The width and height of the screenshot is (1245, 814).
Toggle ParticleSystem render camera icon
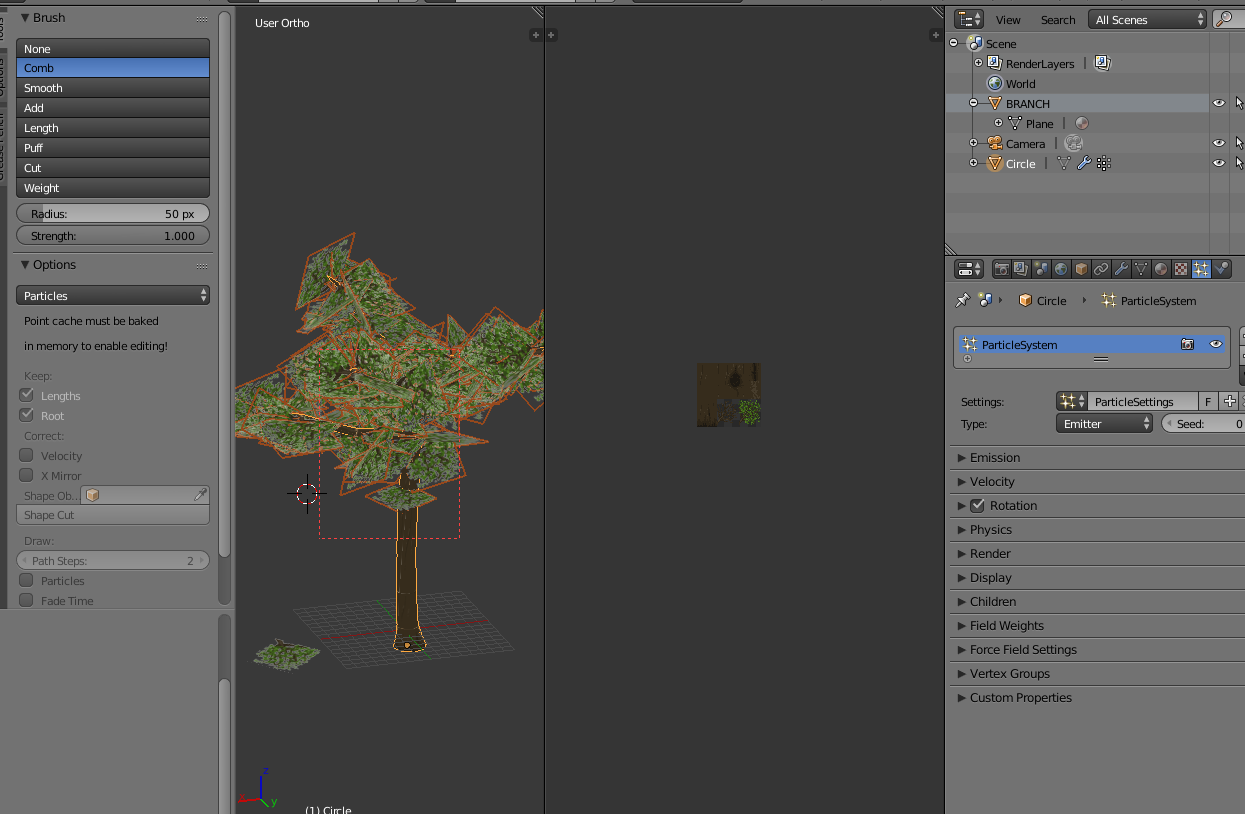point(1187,344)
